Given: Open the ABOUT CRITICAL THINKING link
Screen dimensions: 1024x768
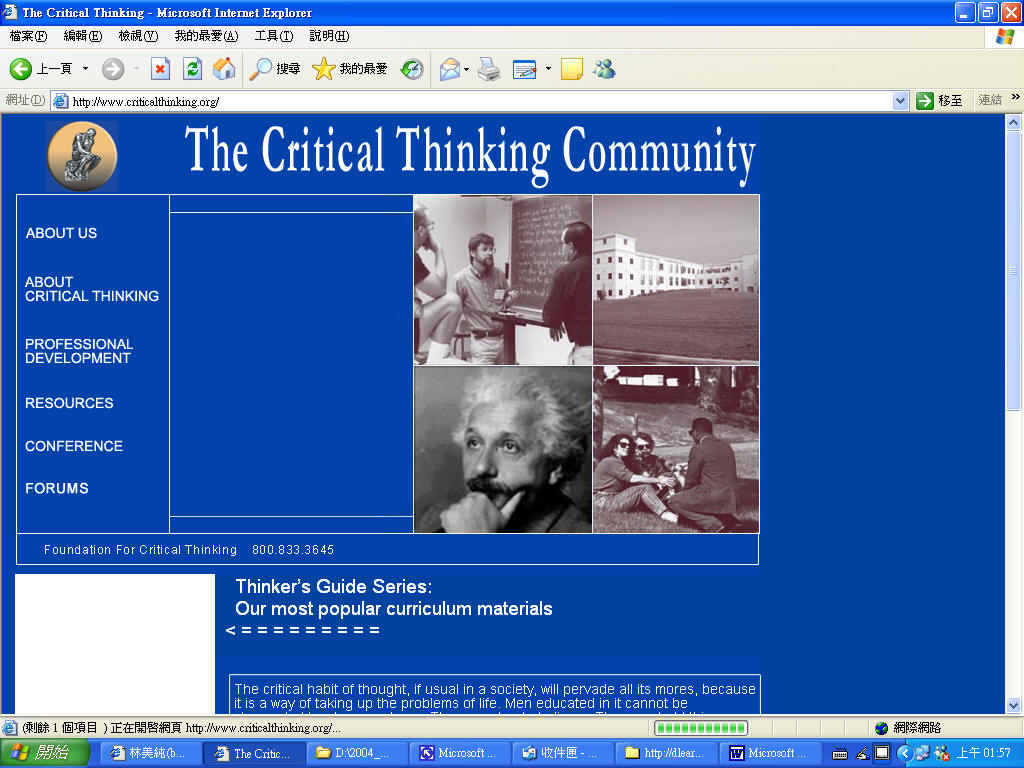Looking at the screenshot, I should tap(92, 289).
